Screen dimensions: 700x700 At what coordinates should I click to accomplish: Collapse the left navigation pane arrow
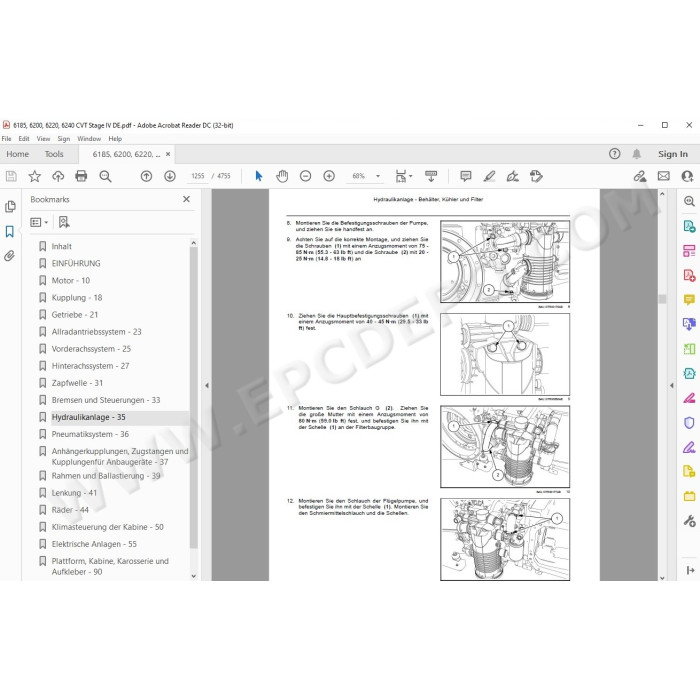pyautogui.click(x=207, y=385)
